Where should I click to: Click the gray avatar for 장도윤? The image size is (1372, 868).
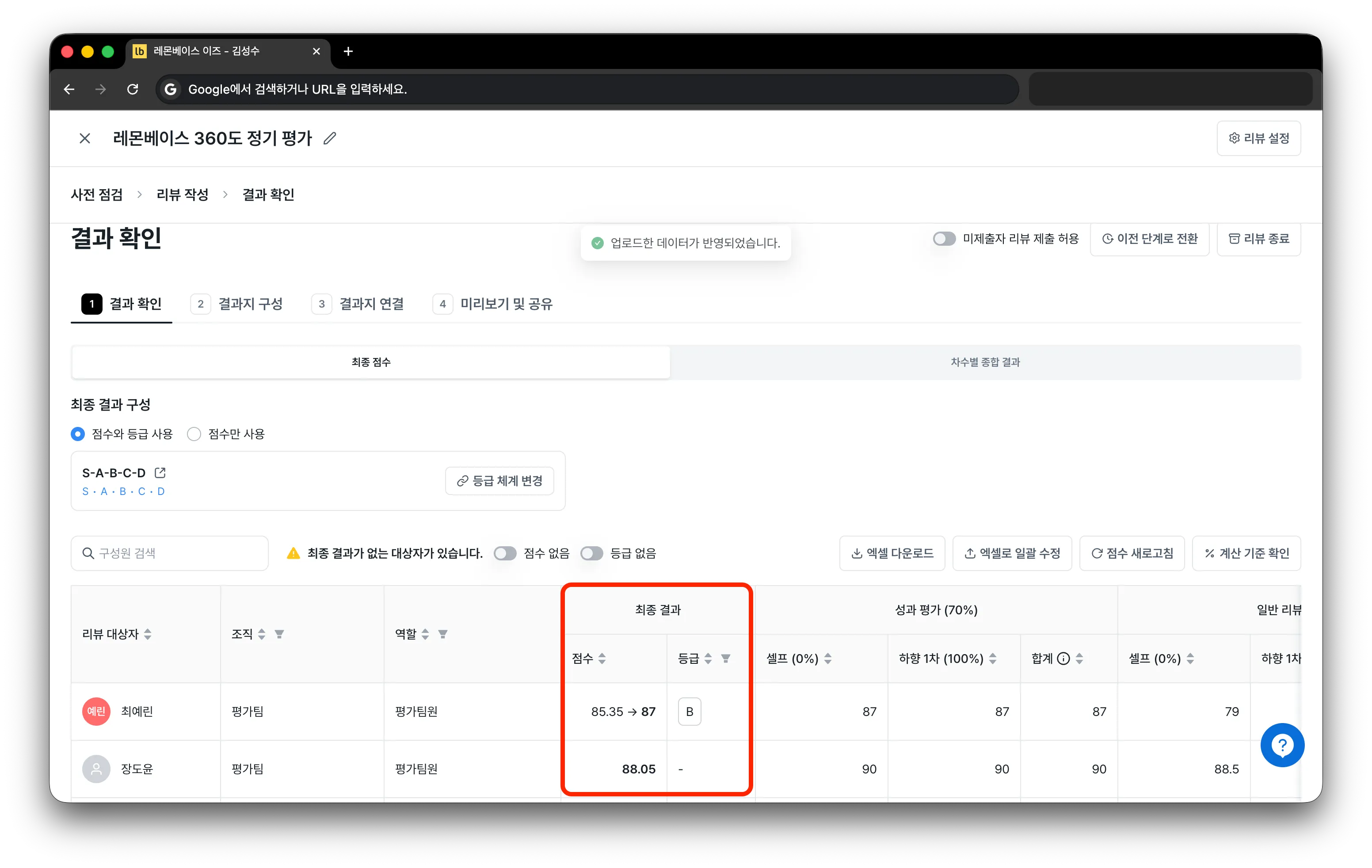coord(96,769)
